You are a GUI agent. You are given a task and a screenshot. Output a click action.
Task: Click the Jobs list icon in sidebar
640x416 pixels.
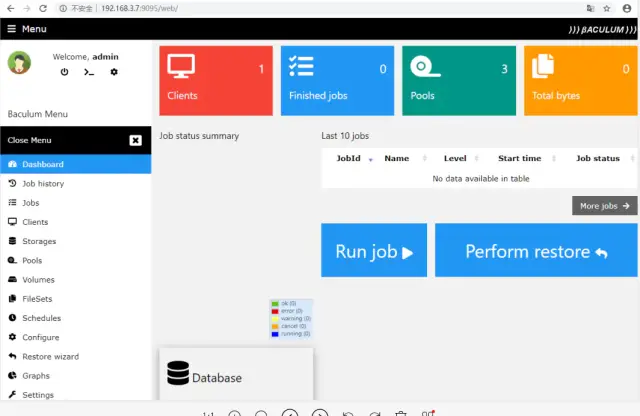click(12, 202)
